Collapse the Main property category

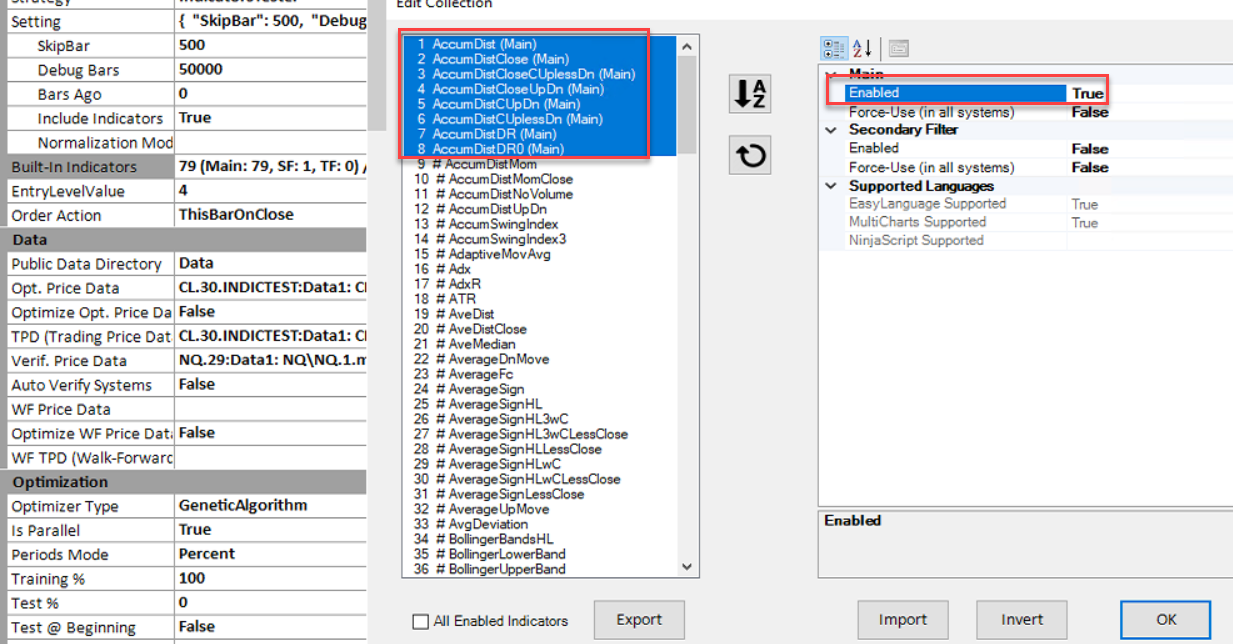tap(830, 74)
